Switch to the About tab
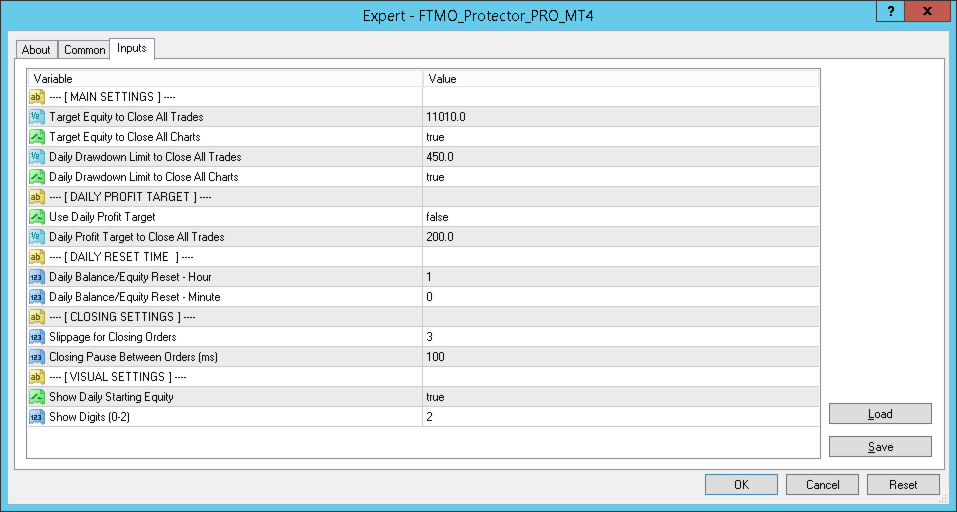The image size is (957, 512). [36, 50]
